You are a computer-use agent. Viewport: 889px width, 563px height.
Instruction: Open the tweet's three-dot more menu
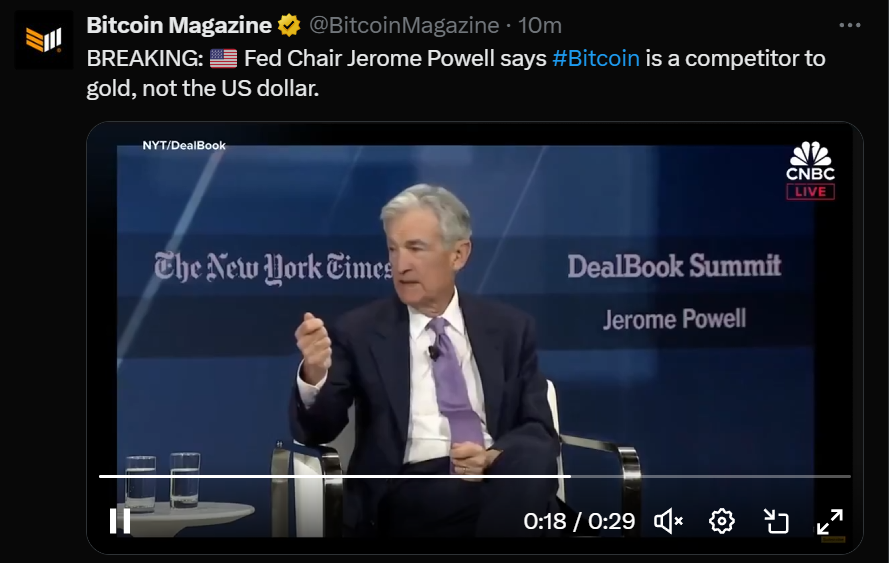pyautogui.click(x=849, y=25)
